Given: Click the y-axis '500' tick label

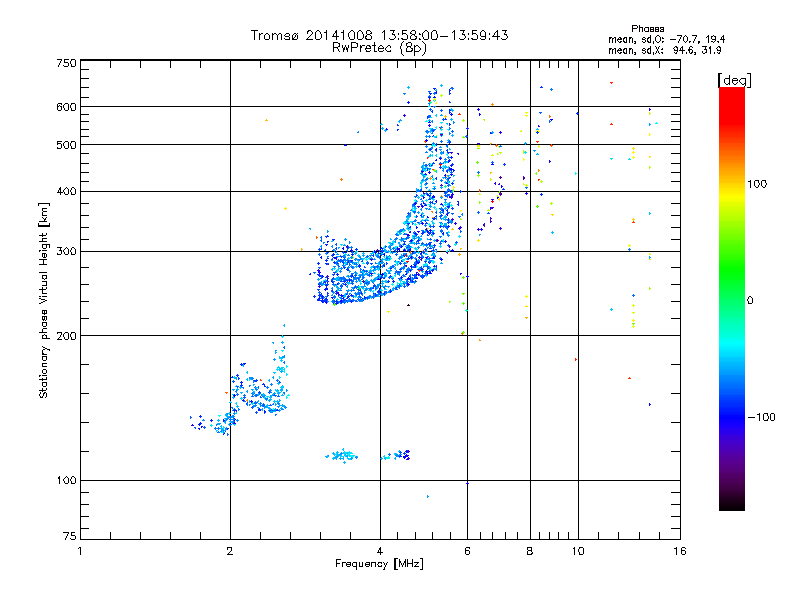Looking at the screenshot, I should (x=66, y=145).
